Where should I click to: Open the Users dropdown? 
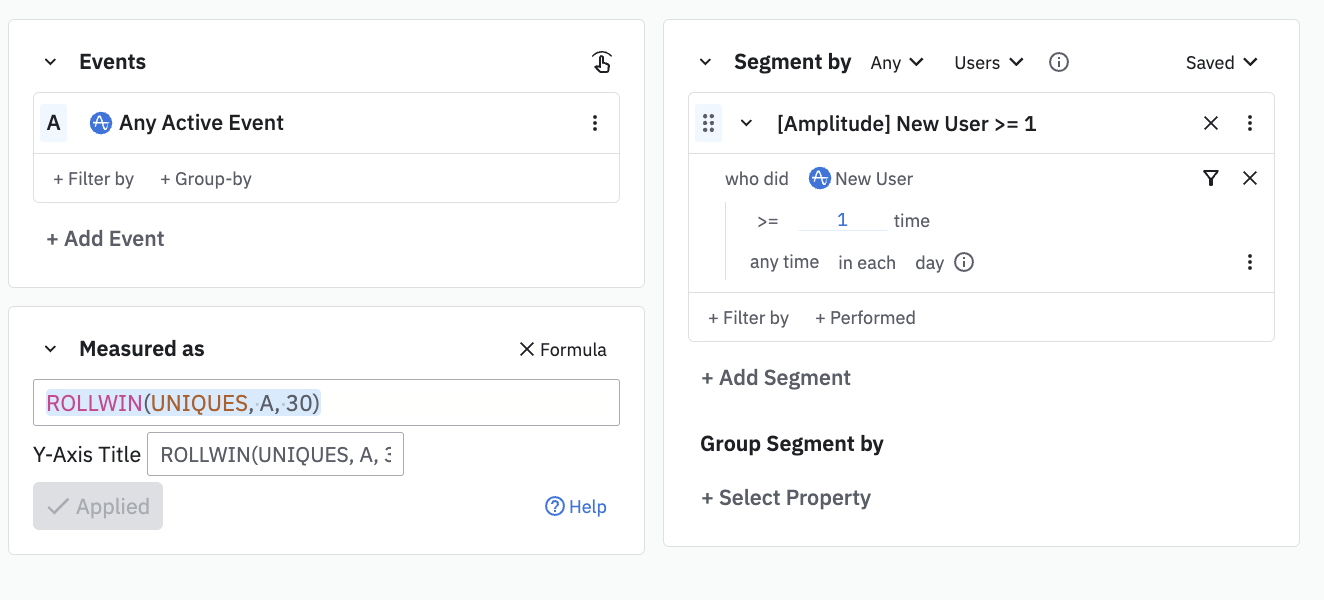click(988, 62)
